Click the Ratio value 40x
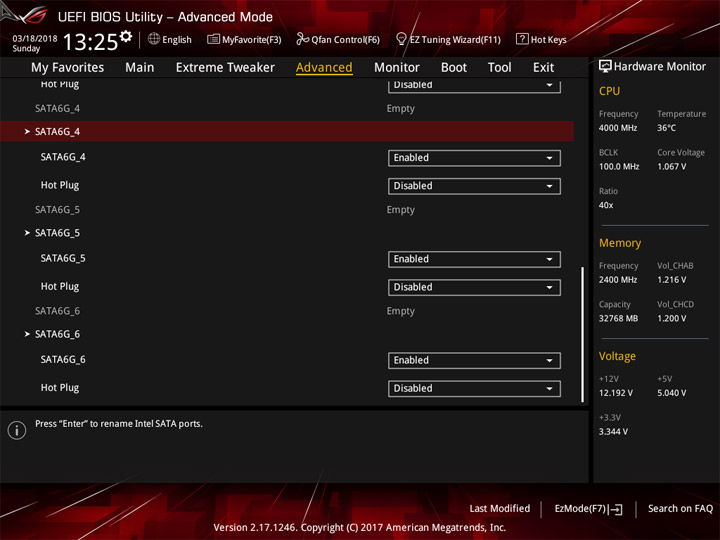The width and height of the screenshot is (720, 540). tap(606, 205)
